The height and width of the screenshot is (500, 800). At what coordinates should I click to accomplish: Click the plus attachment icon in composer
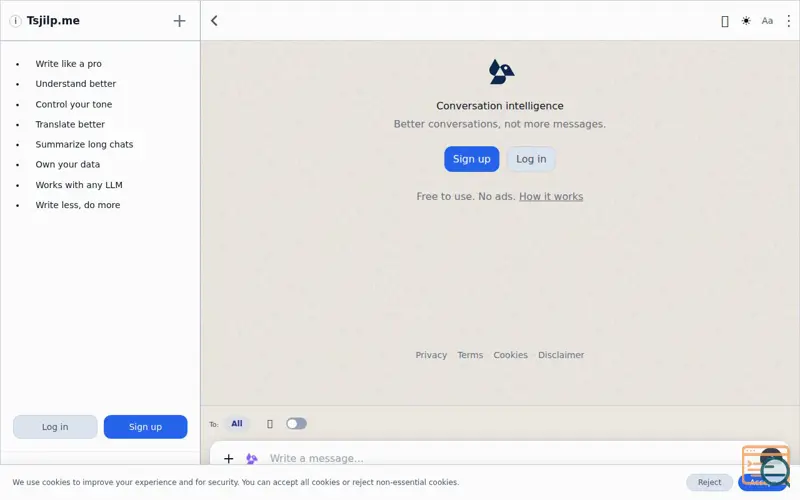click(229, 459)
